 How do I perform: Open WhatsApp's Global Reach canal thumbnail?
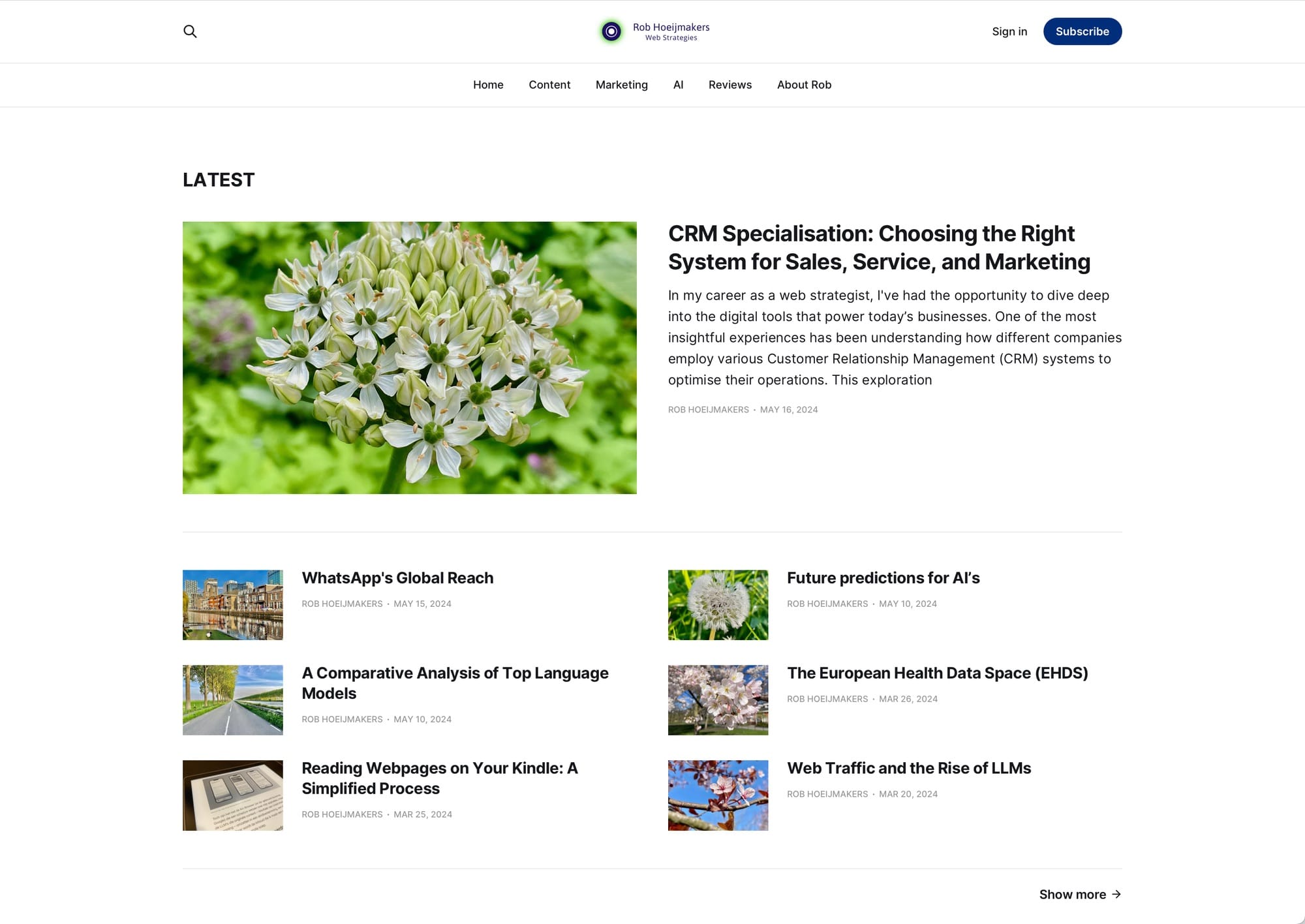[233, 605]
